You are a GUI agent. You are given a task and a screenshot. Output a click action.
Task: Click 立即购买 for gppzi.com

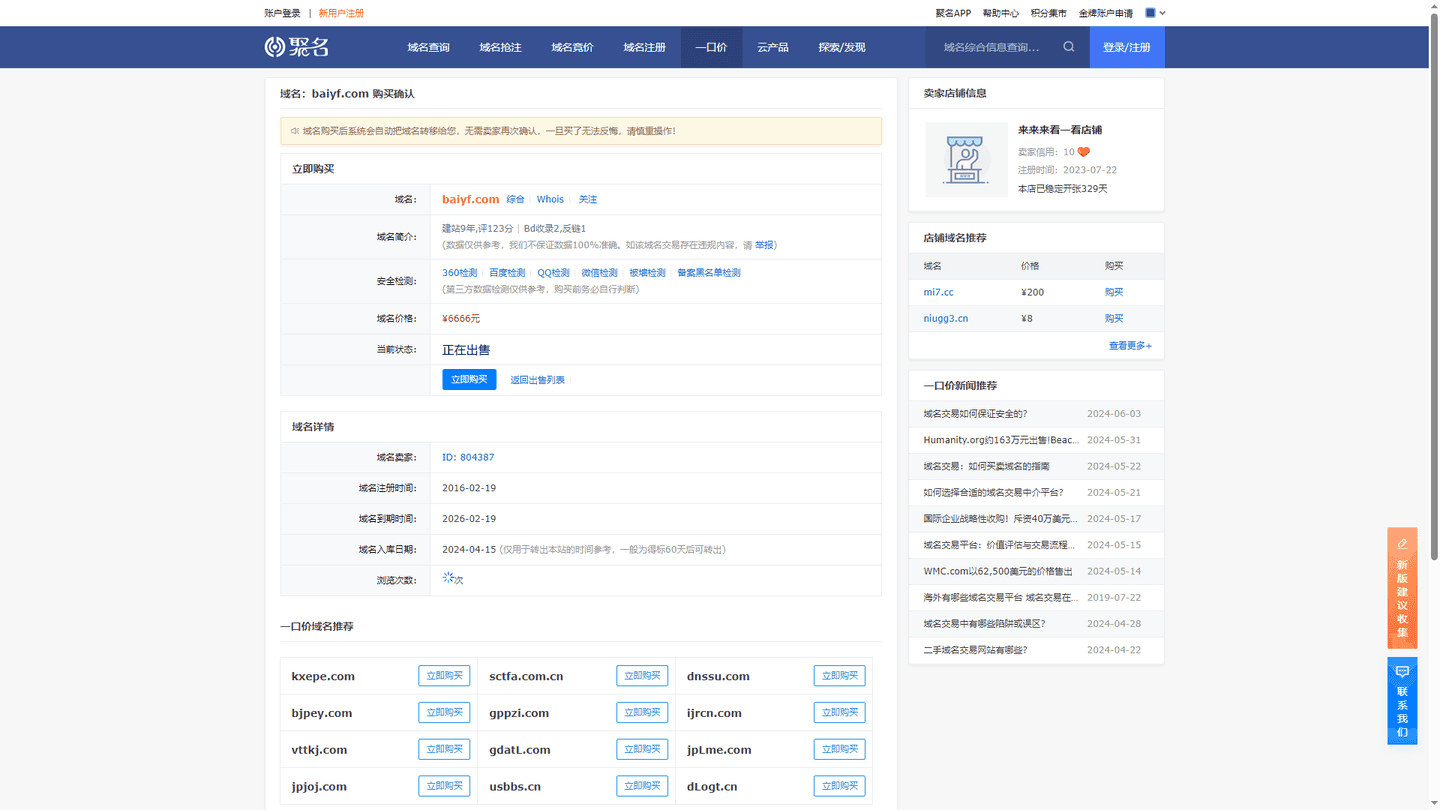[x=642, y=713]
